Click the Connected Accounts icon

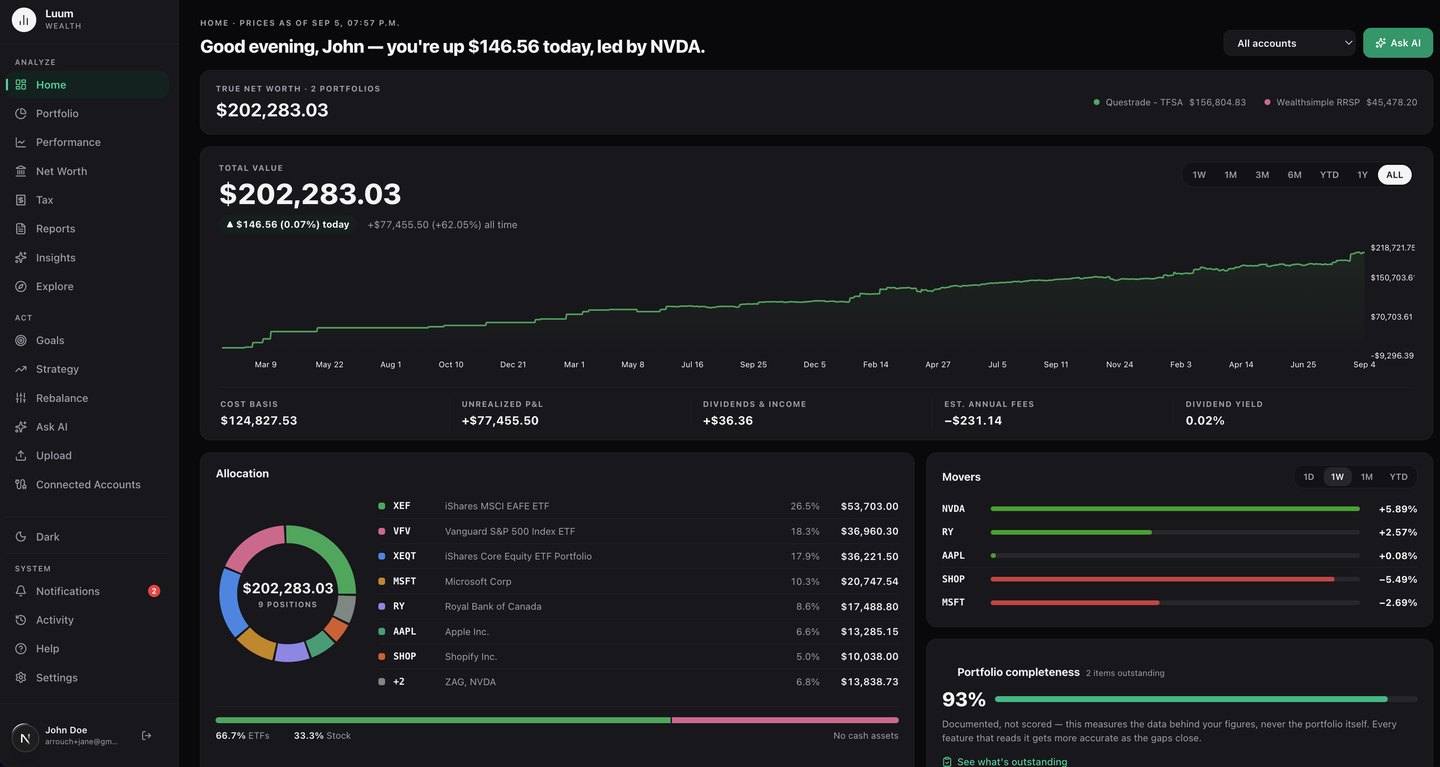21,484
